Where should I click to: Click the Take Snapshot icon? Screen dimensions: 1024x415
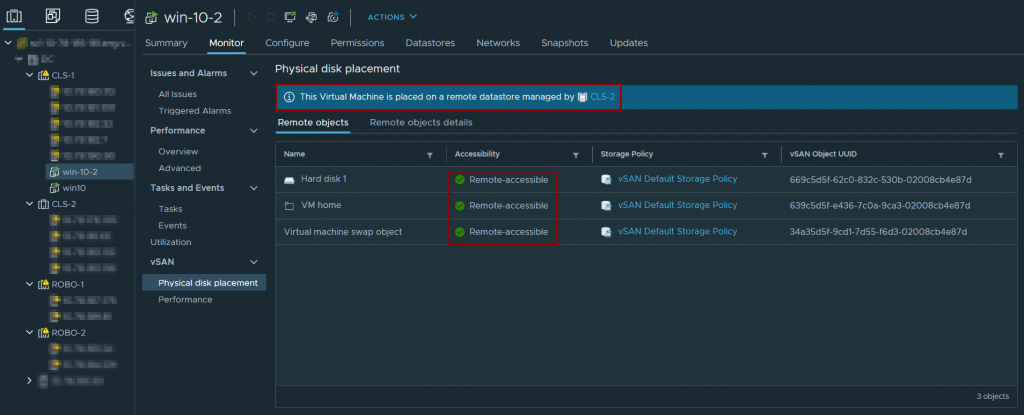[332, 17]
